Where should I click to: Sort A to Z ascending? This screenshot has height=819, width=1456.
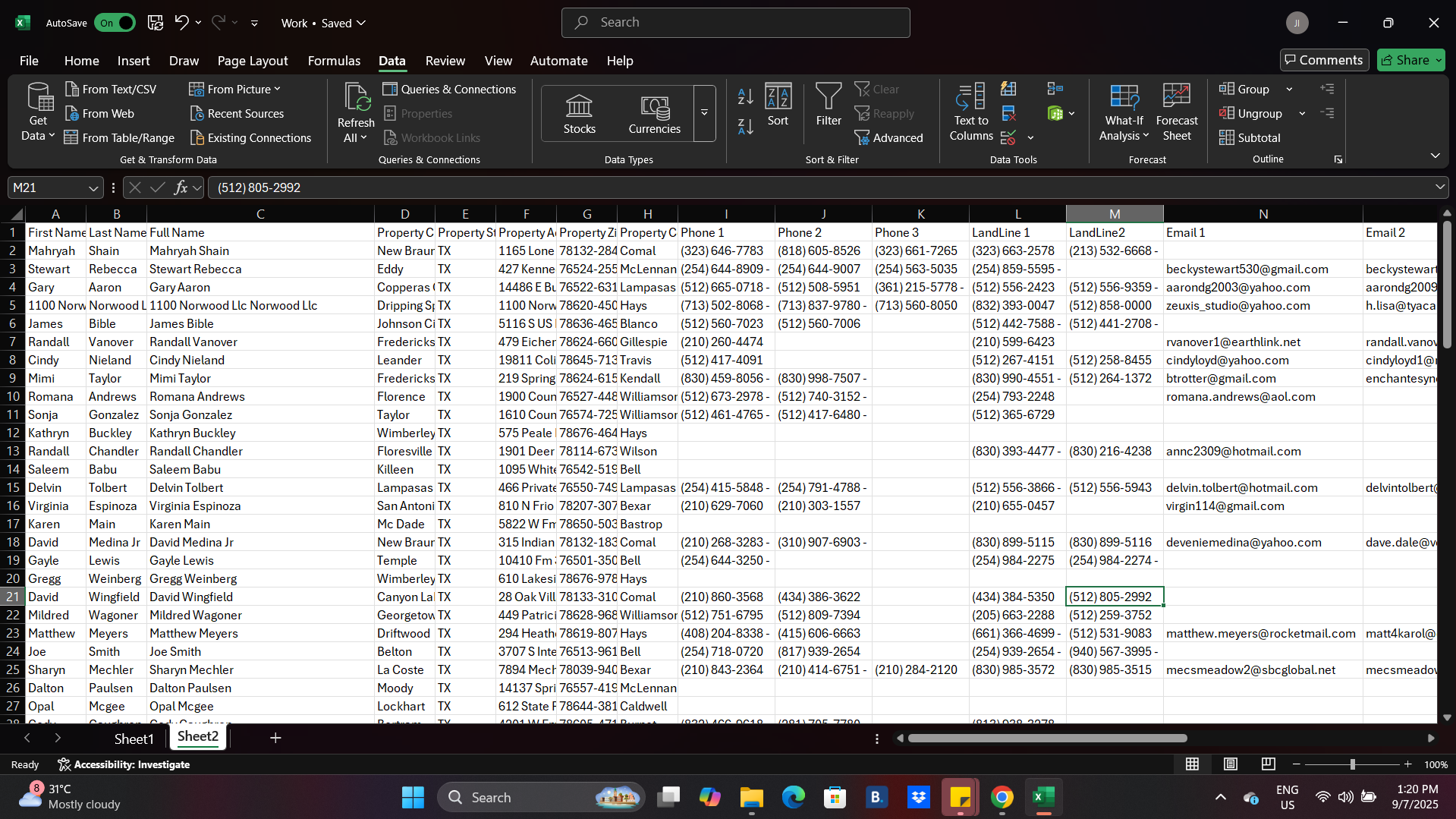(x=745, y=96)
